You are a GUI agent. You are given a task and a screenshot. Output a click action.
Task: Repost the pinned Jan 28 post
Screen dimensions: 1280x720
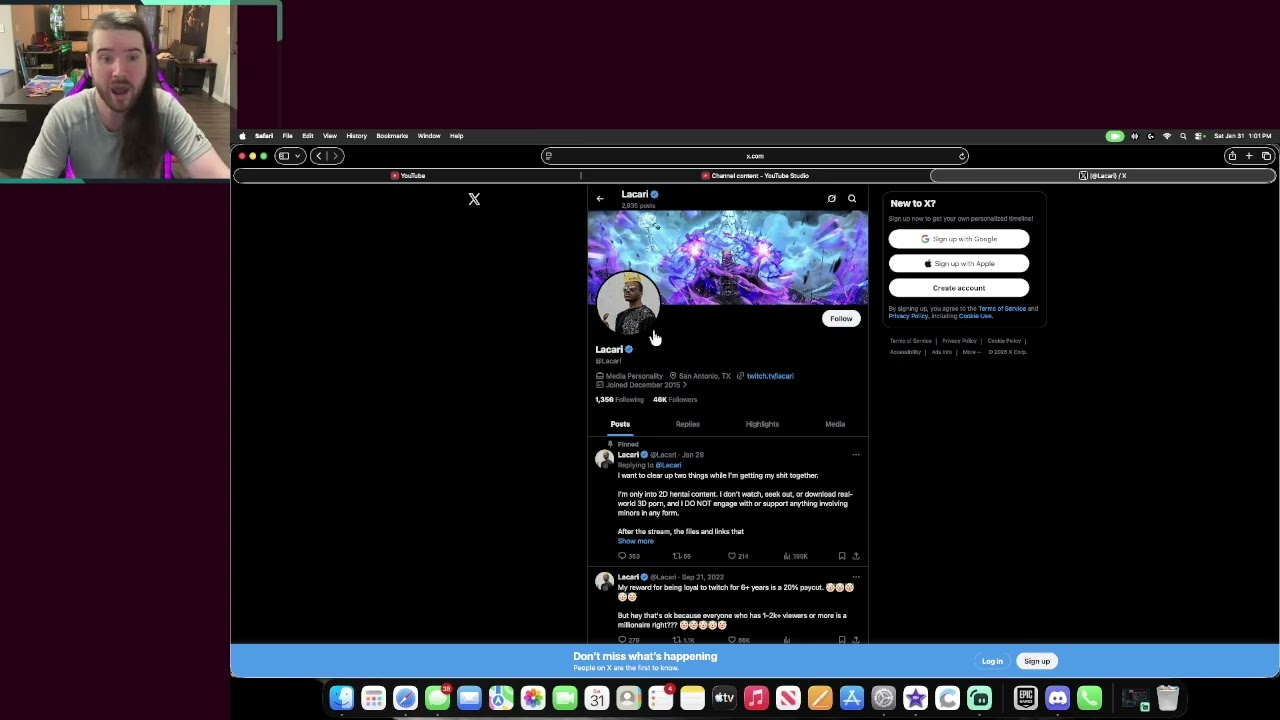[x=682, y=556]
